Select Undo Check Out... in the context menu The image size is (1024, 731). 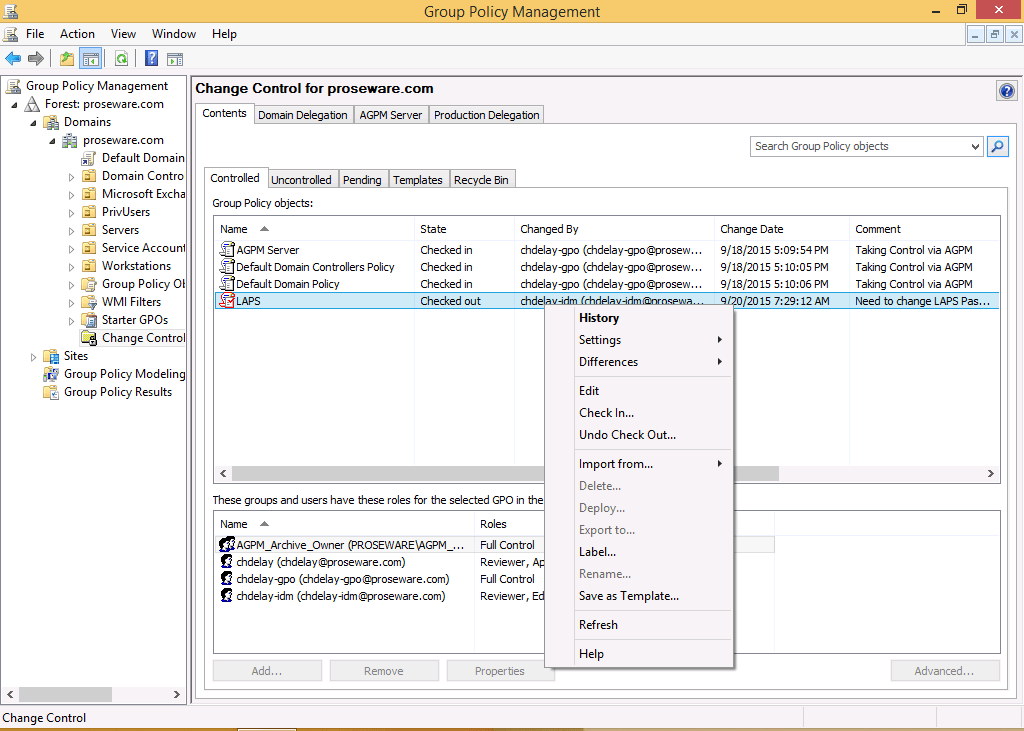(x=627, y=435)
